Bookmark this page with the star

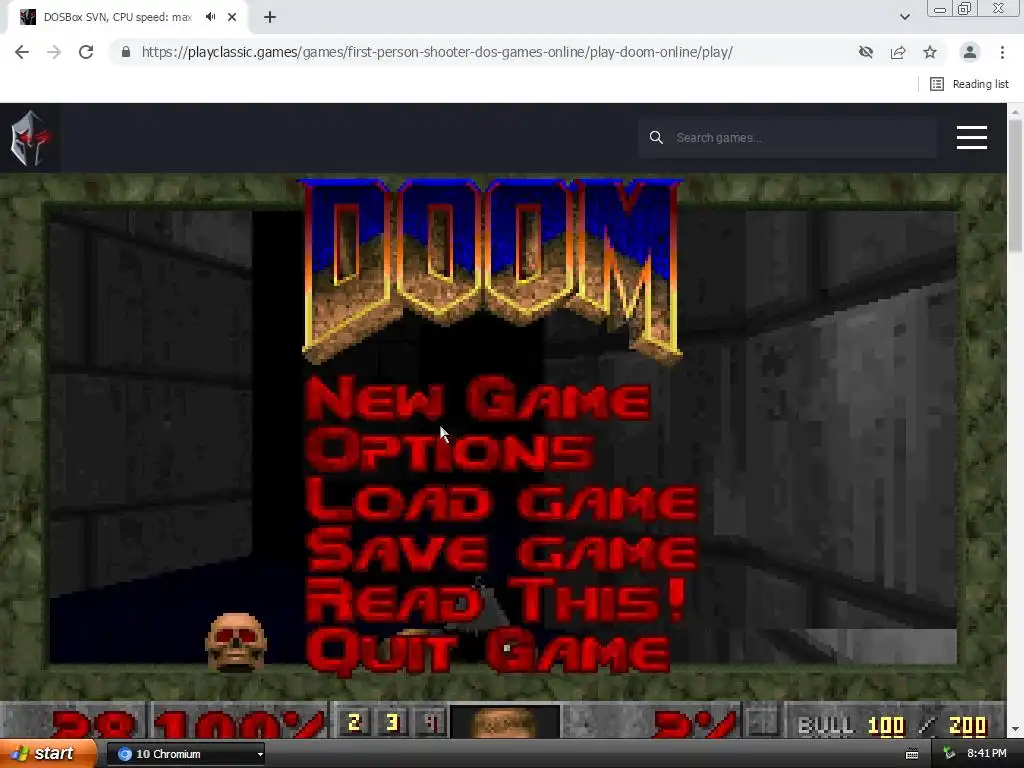pos(930,52)
